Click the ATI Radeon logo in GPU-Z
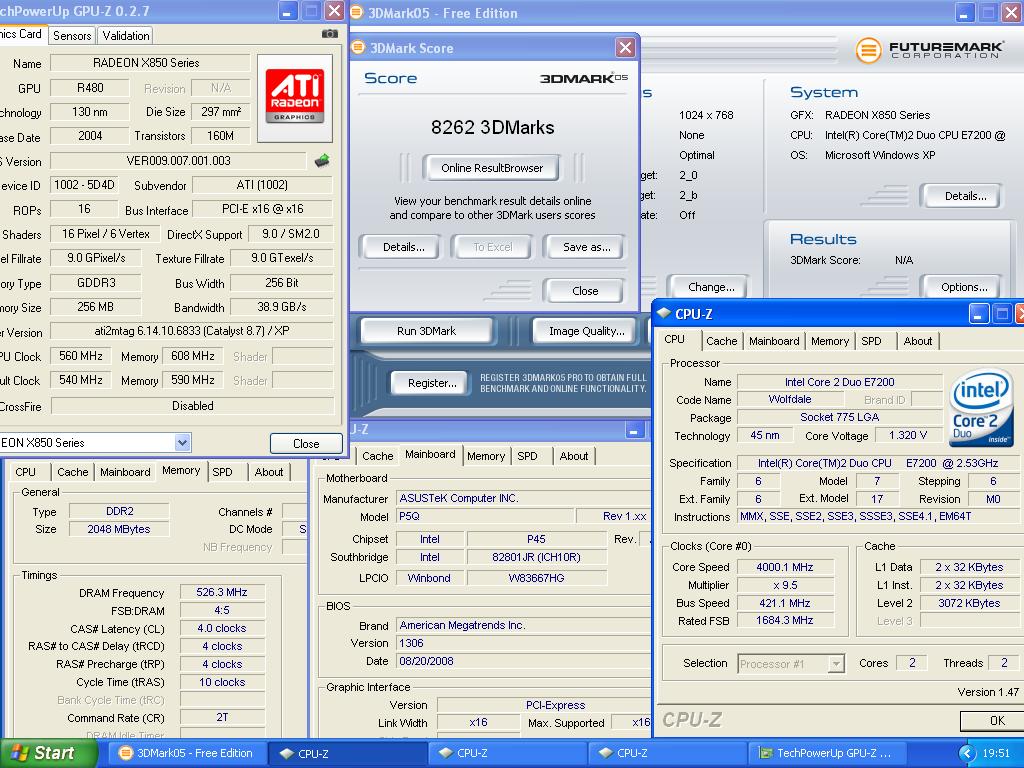The width and height of the screenshot is (1024, 768). coord(295,97)
